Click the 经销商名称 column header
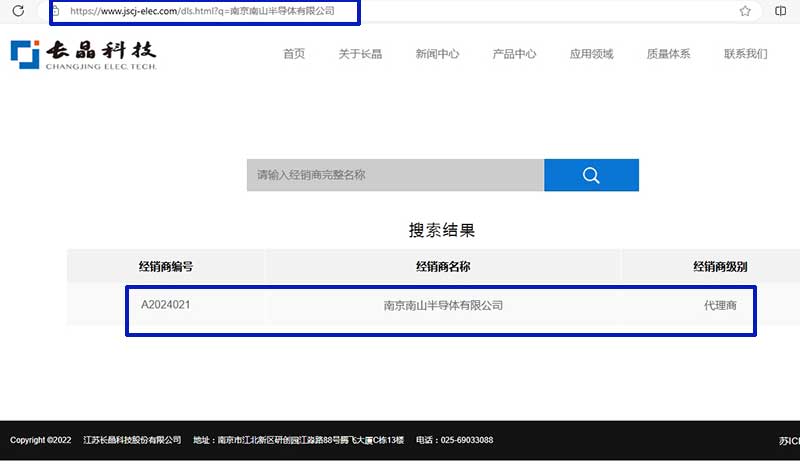Screen dimensions: 800x472 click(x=443, y=267)
